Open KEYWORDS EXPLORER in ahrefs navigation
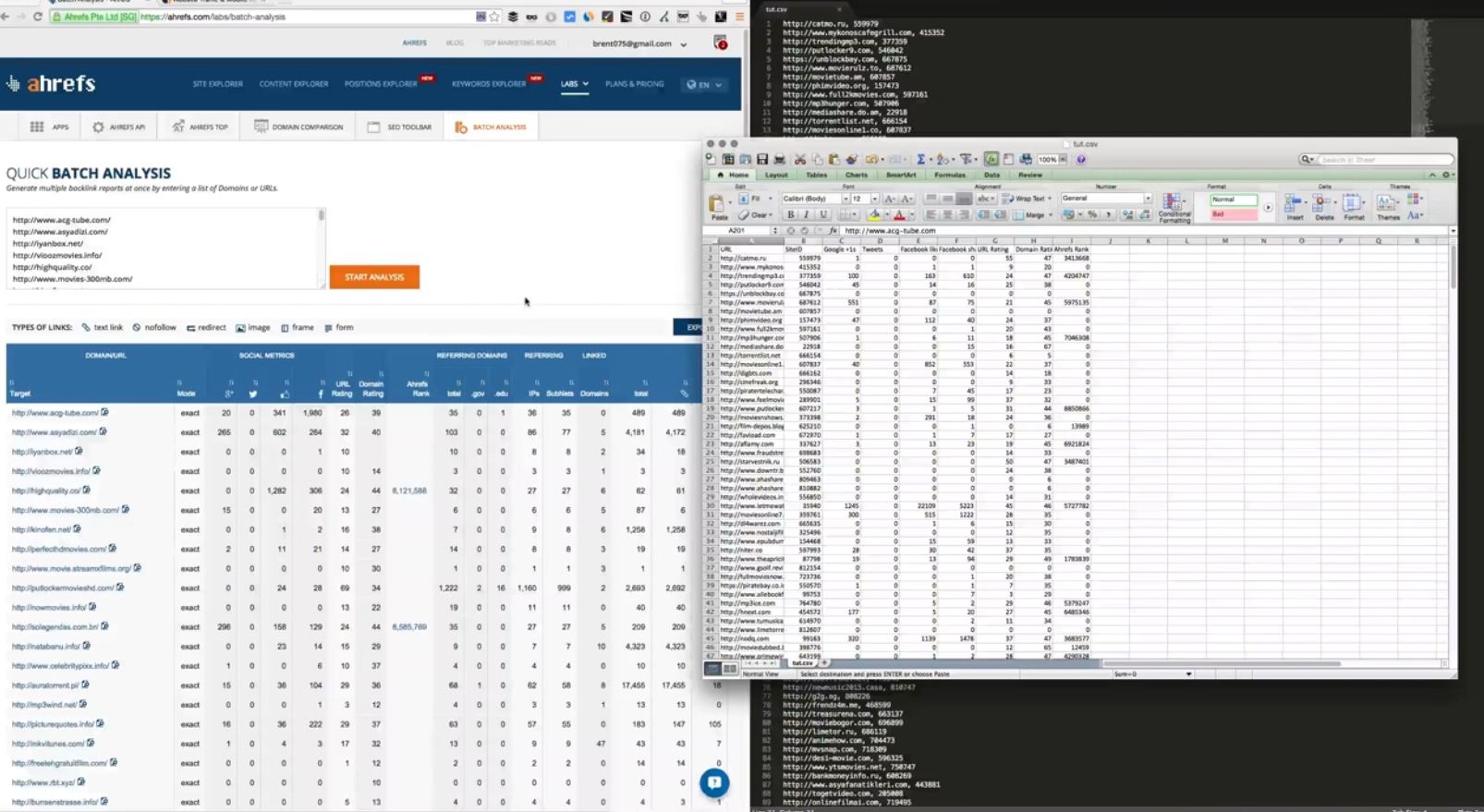1484x812 pixels. coord(489,84)
